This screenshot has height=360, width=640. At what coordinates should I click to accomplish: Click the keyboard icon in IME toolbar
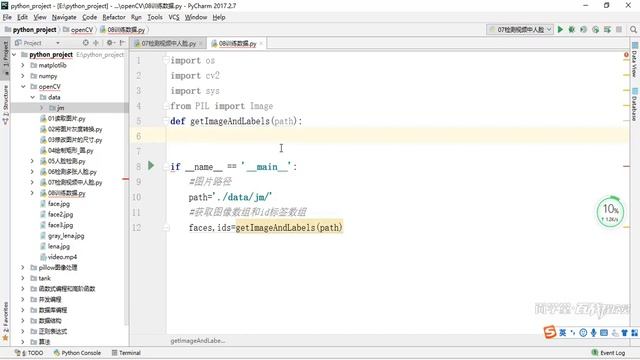point(604,333)
